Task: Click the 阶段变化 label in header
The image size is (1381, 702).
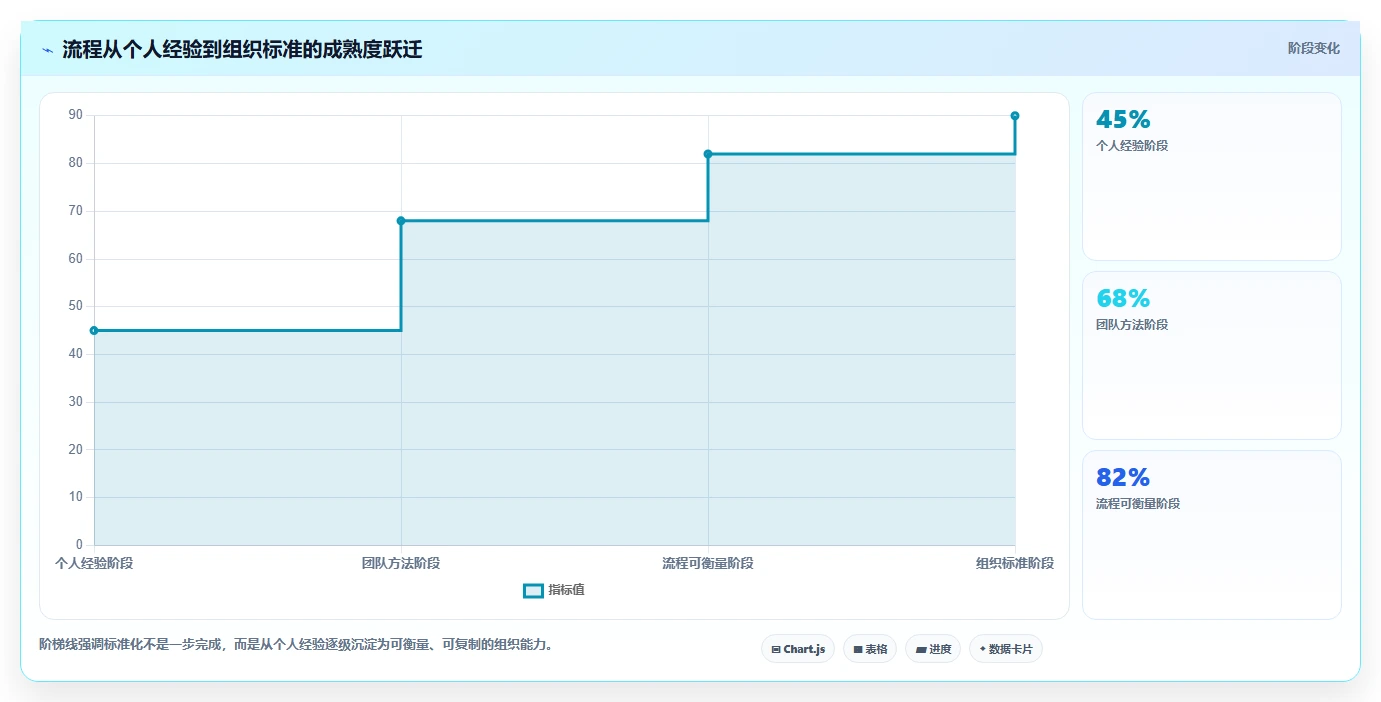Action: pos(1314,48)
